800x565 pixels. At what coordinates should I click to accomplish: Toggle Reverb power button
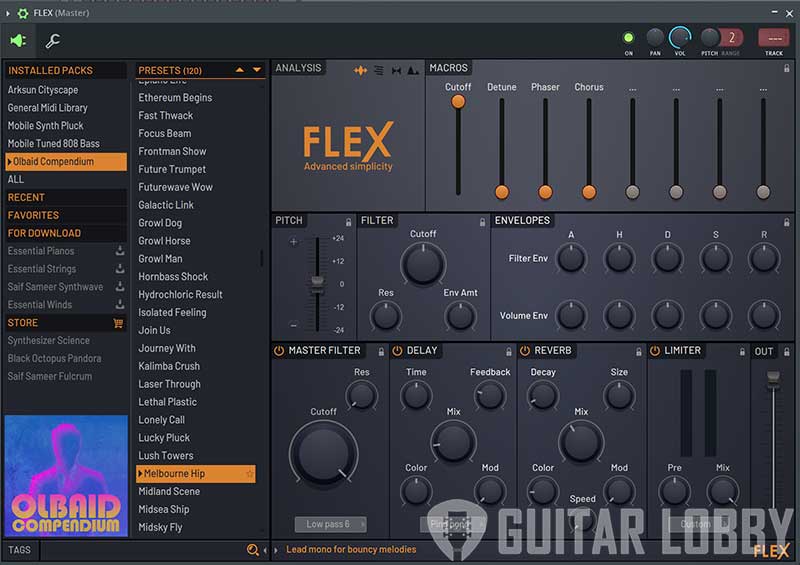click(524, 351)
